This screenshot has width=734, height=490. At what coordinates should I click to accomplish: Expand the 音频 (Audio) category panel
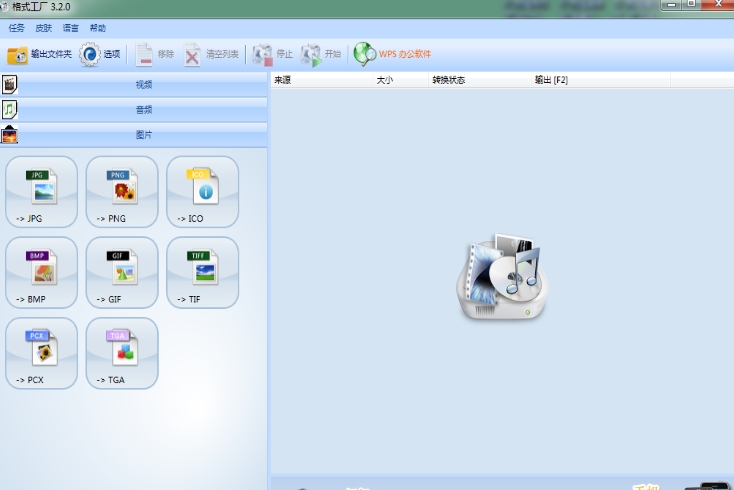coord(143,109)
